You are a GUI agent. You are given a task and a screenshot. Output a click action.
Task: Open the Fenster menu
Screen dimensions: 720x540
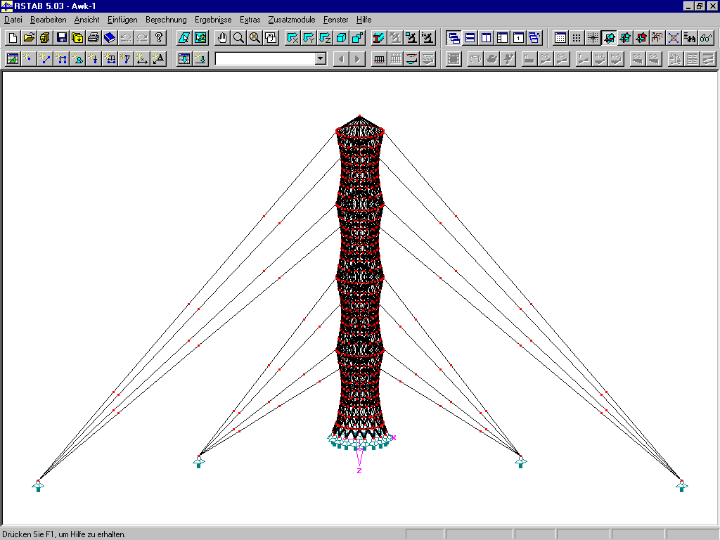pos(336,20)
